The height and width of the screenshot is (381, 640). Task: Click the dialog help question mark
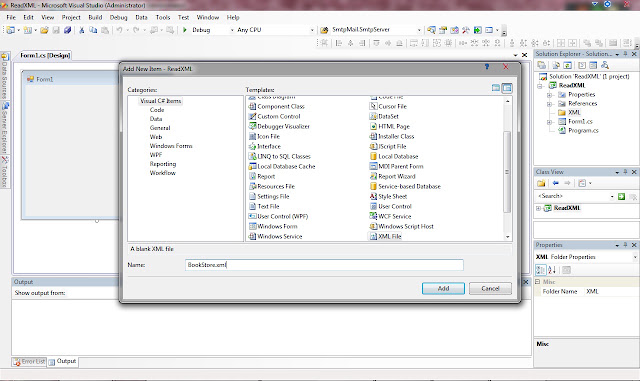[487, 67]
